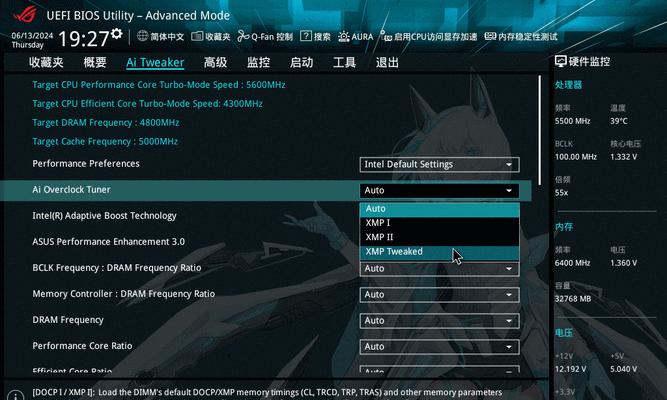Click the 内存稳定性测试 memory icon
Screen dimensions: 667x400
(490, 36)
